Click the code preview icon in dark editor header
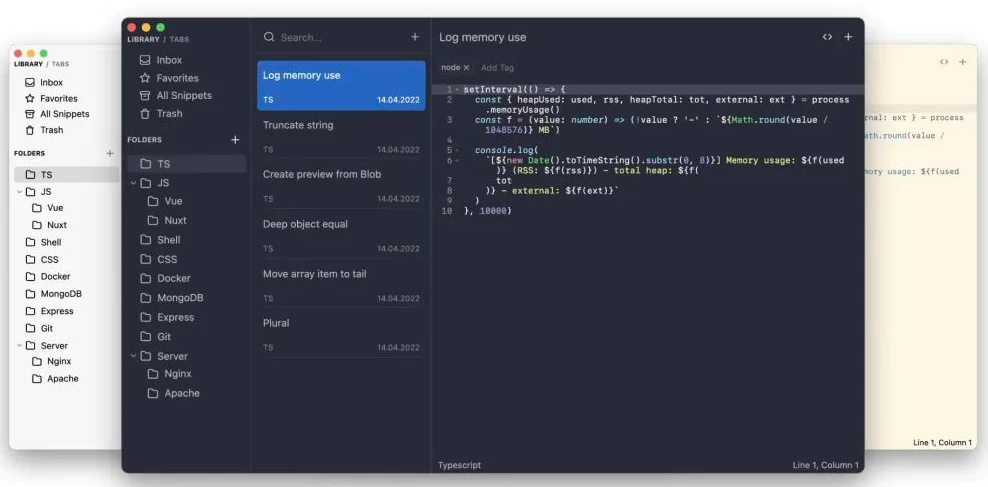 coord(827,37)
